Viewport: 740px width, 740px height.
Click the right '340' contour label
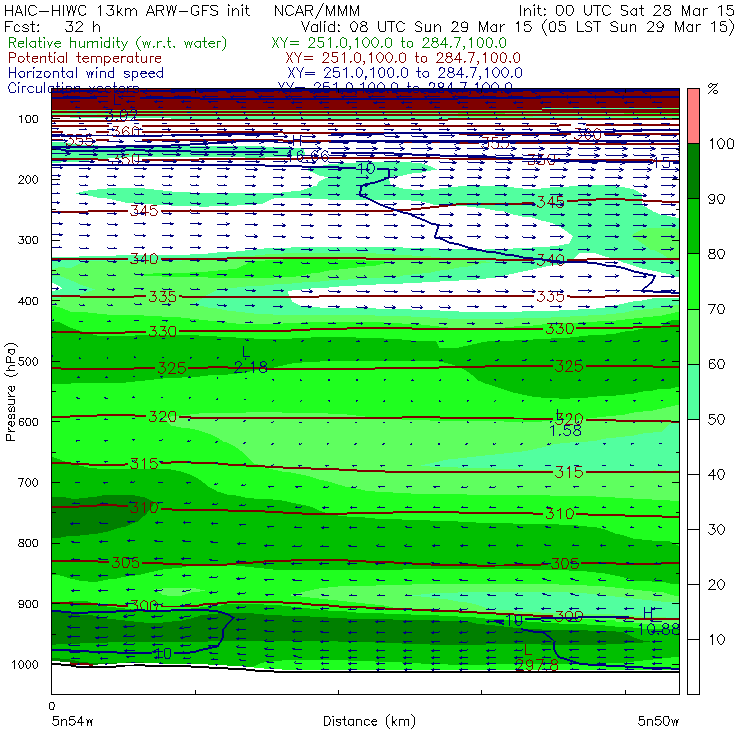coord(550,260)
